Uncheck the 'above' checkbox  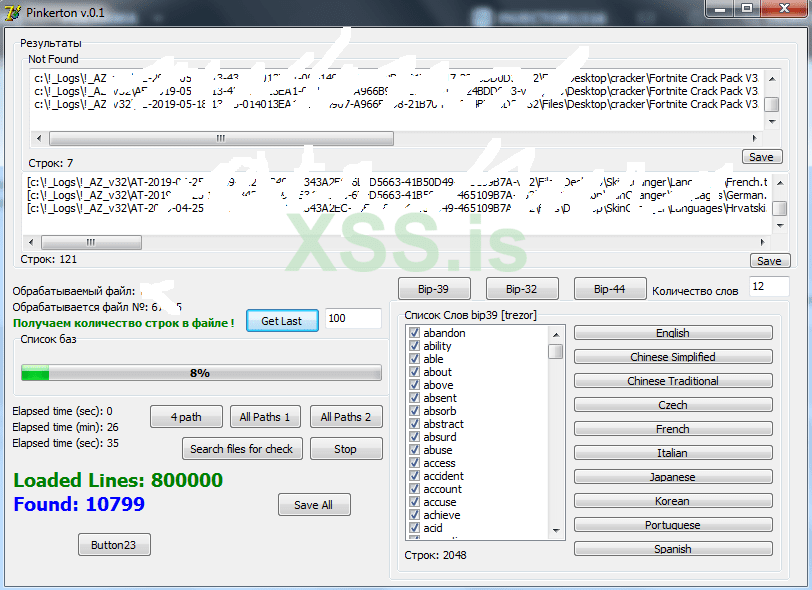click(x=414, y=384)
